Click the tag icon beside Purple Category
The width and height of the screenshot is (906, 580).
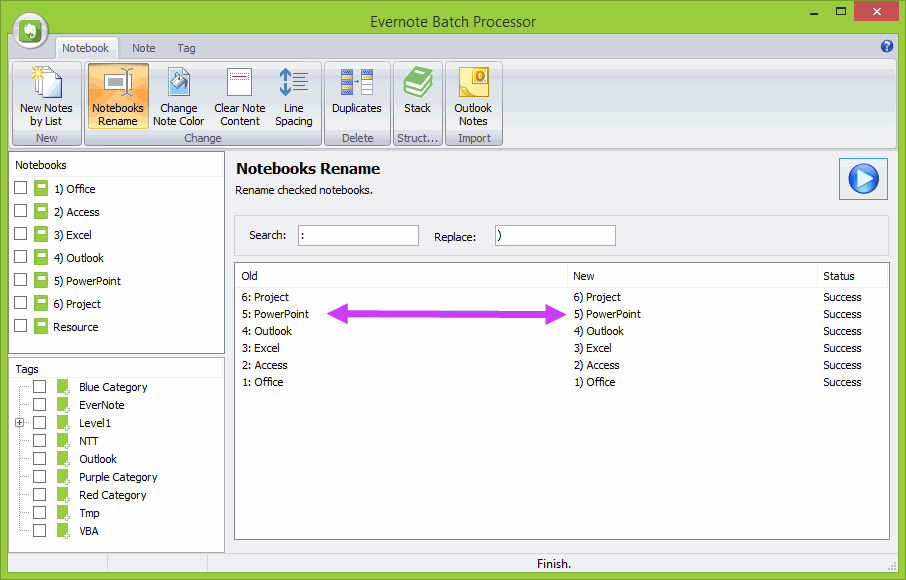63,477
